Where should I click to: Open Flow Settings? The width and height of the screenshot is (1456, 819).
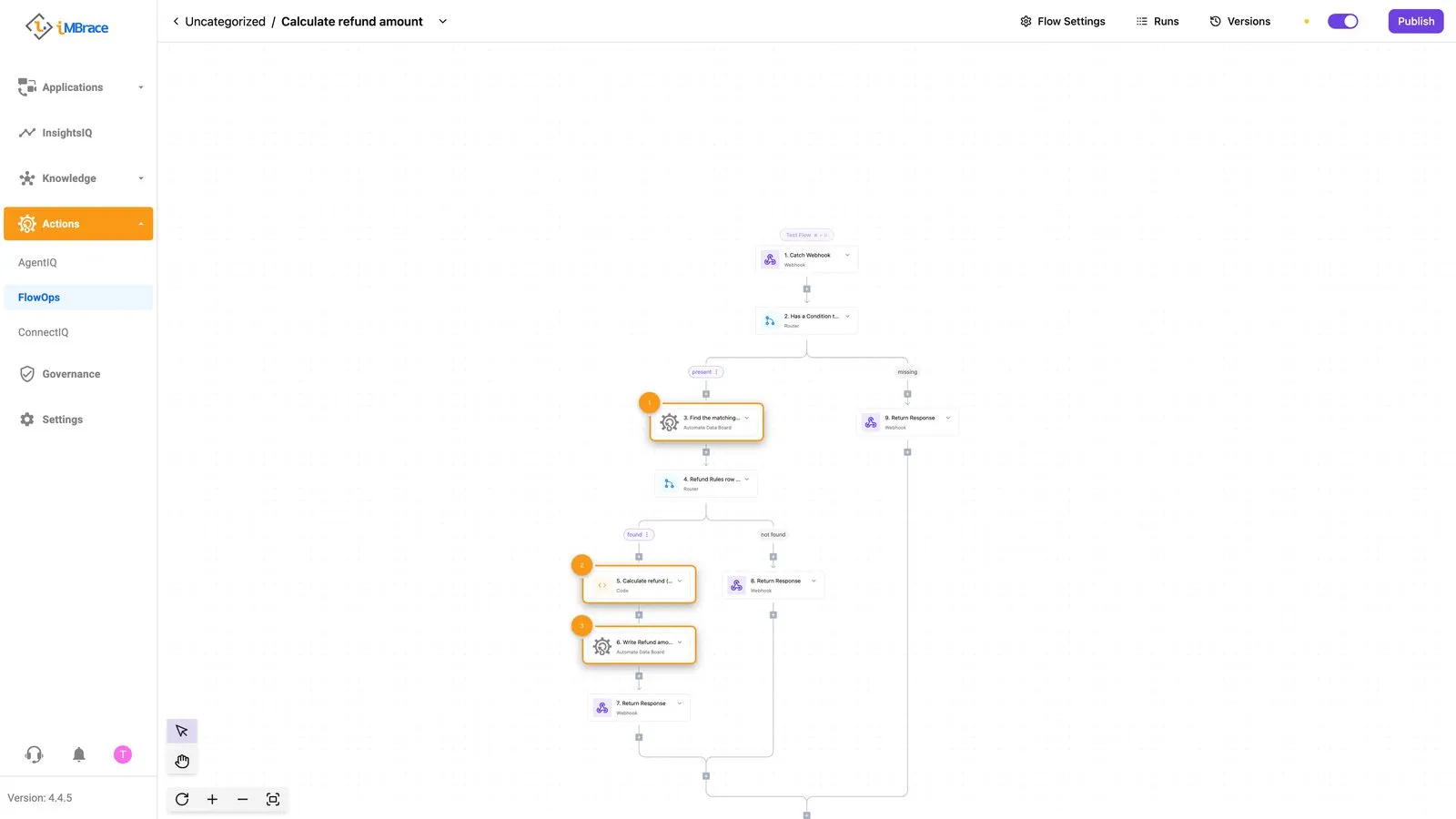[1062, 21]
